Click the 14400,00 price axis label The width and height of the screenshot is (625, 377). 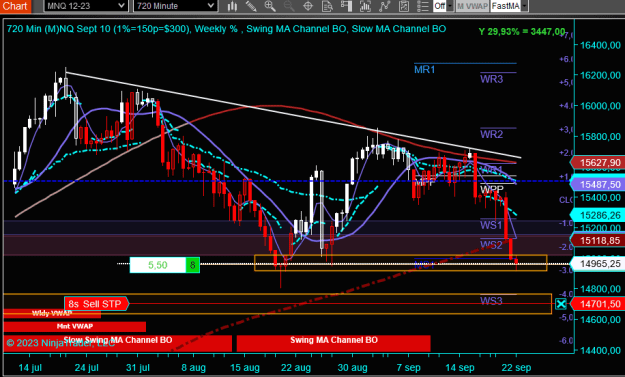coord(600,350)
